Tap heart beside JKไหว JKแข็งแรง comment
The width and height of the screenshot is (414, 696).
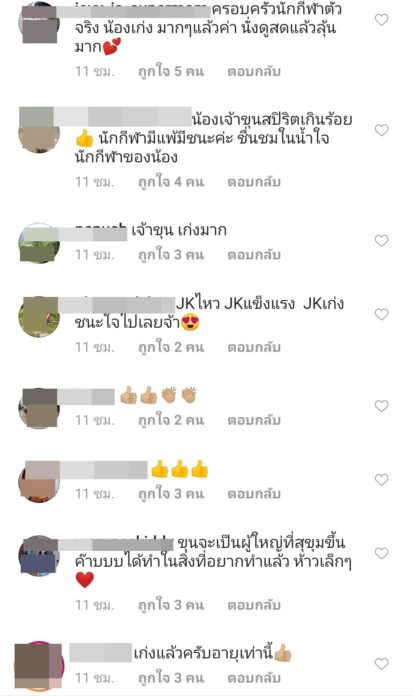click(x=381, y=314)
